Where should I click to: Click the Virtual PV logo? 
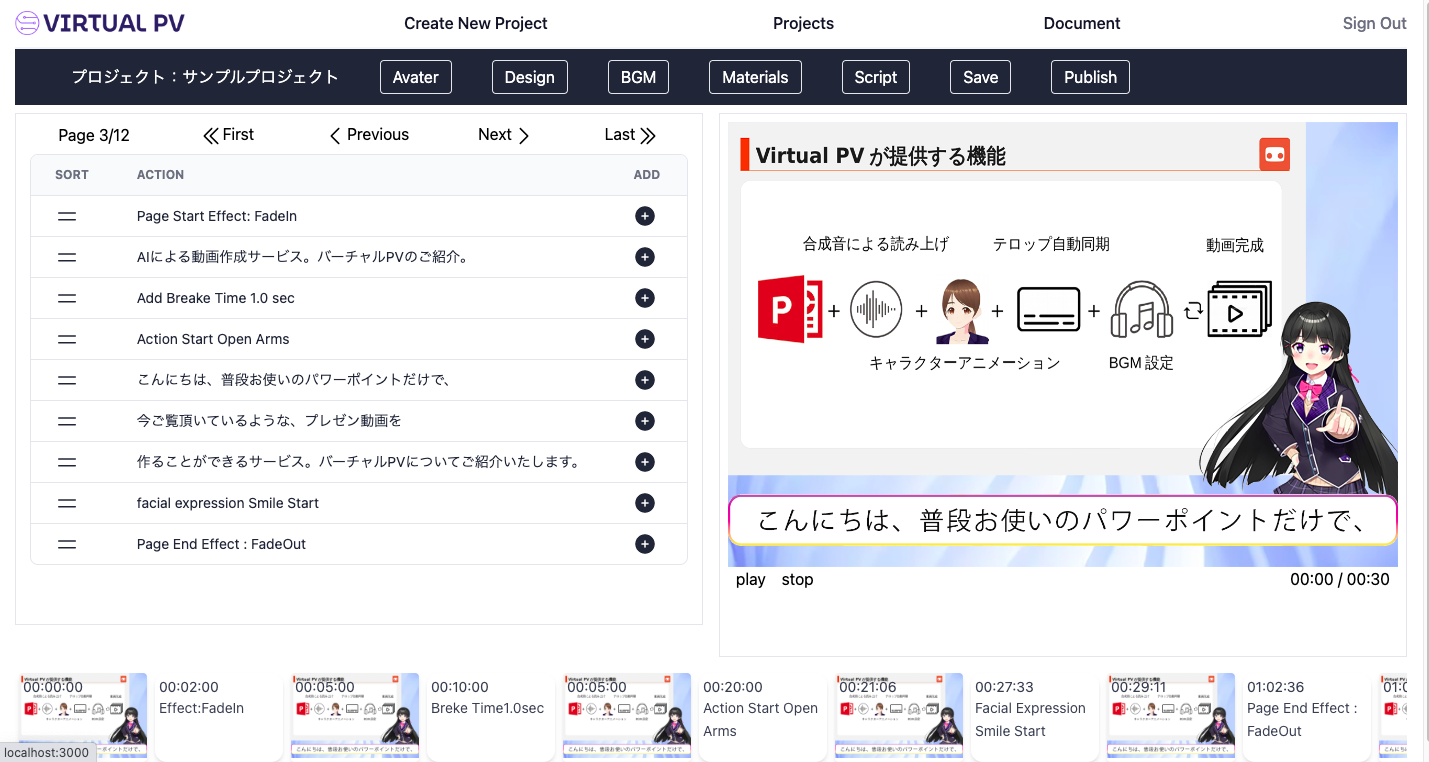(x=100, y=23)
